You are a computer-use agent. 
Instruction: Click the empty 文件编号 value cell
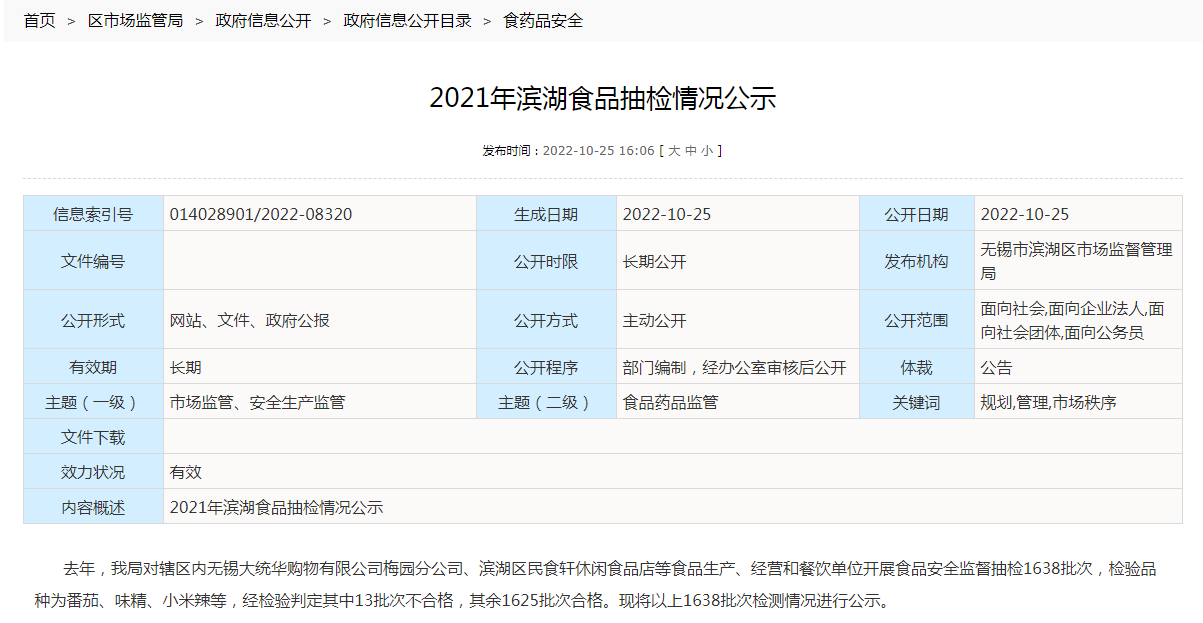[x=320, y=261]
